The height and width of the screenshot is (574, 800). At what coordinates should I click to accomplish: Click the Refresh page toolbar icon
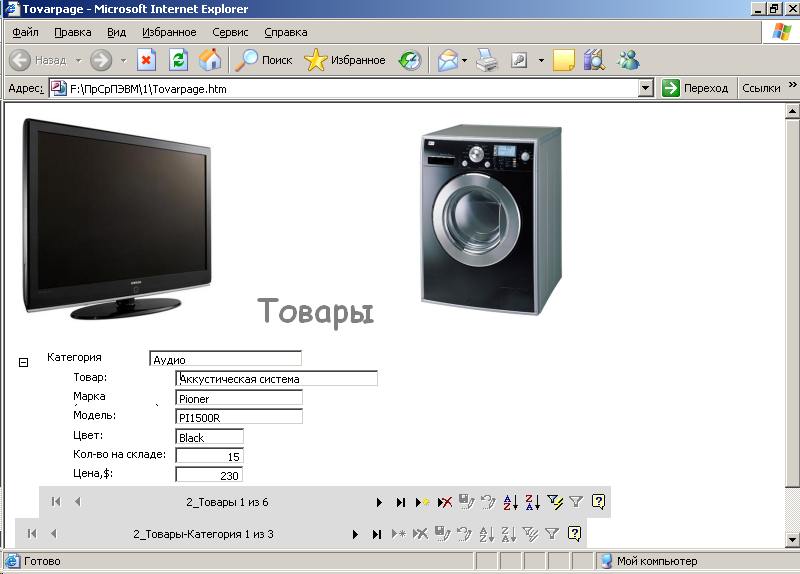pyautogui.click(x=178, y=60)
